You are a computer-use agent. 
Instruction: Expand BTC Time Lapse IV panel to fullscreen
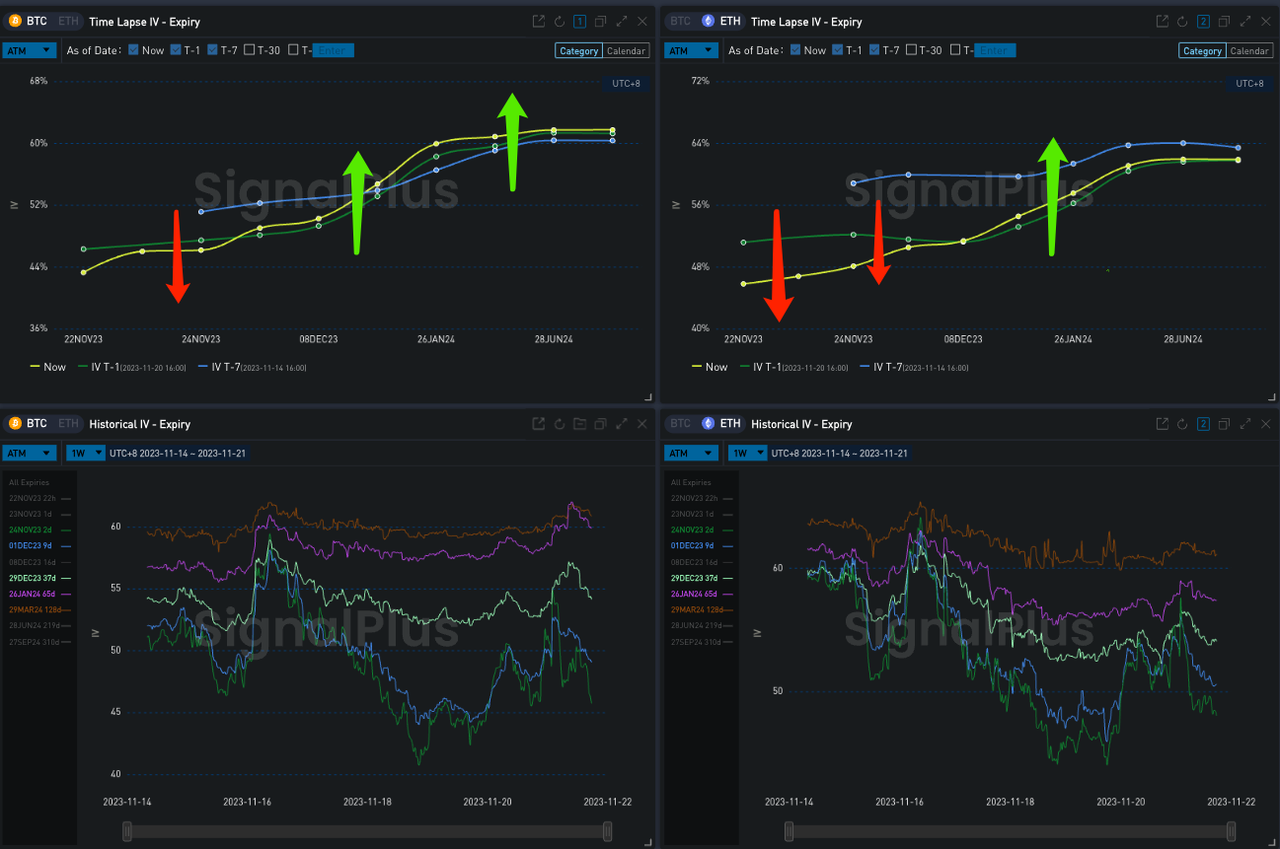point(622,21)
